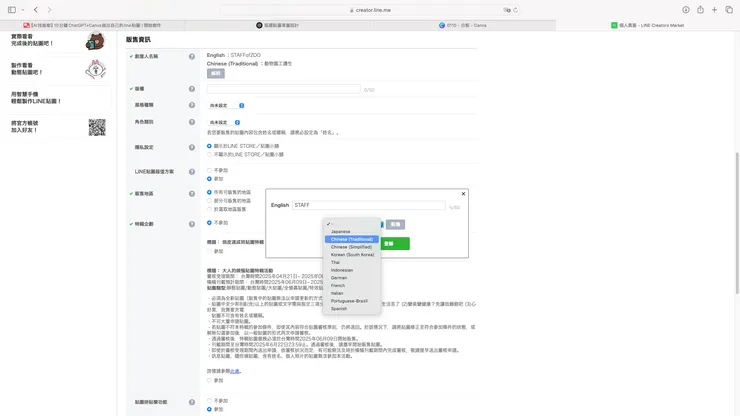Open help icon for 販售地區 row
This screenshot has height=416, width=740.
(x=192, y=194)
